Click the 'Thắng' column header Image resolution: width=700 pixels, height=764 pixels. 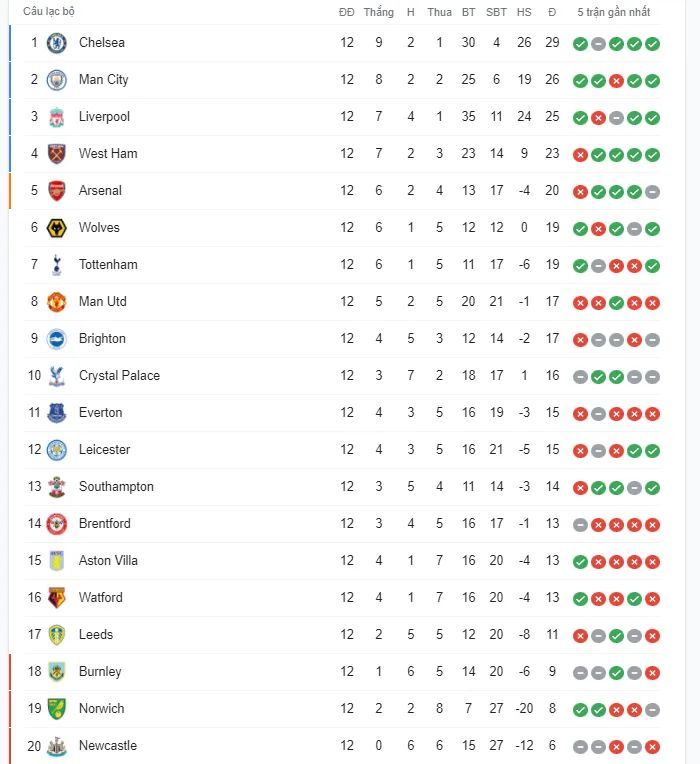pyautogui.click(x=378, y=12)
